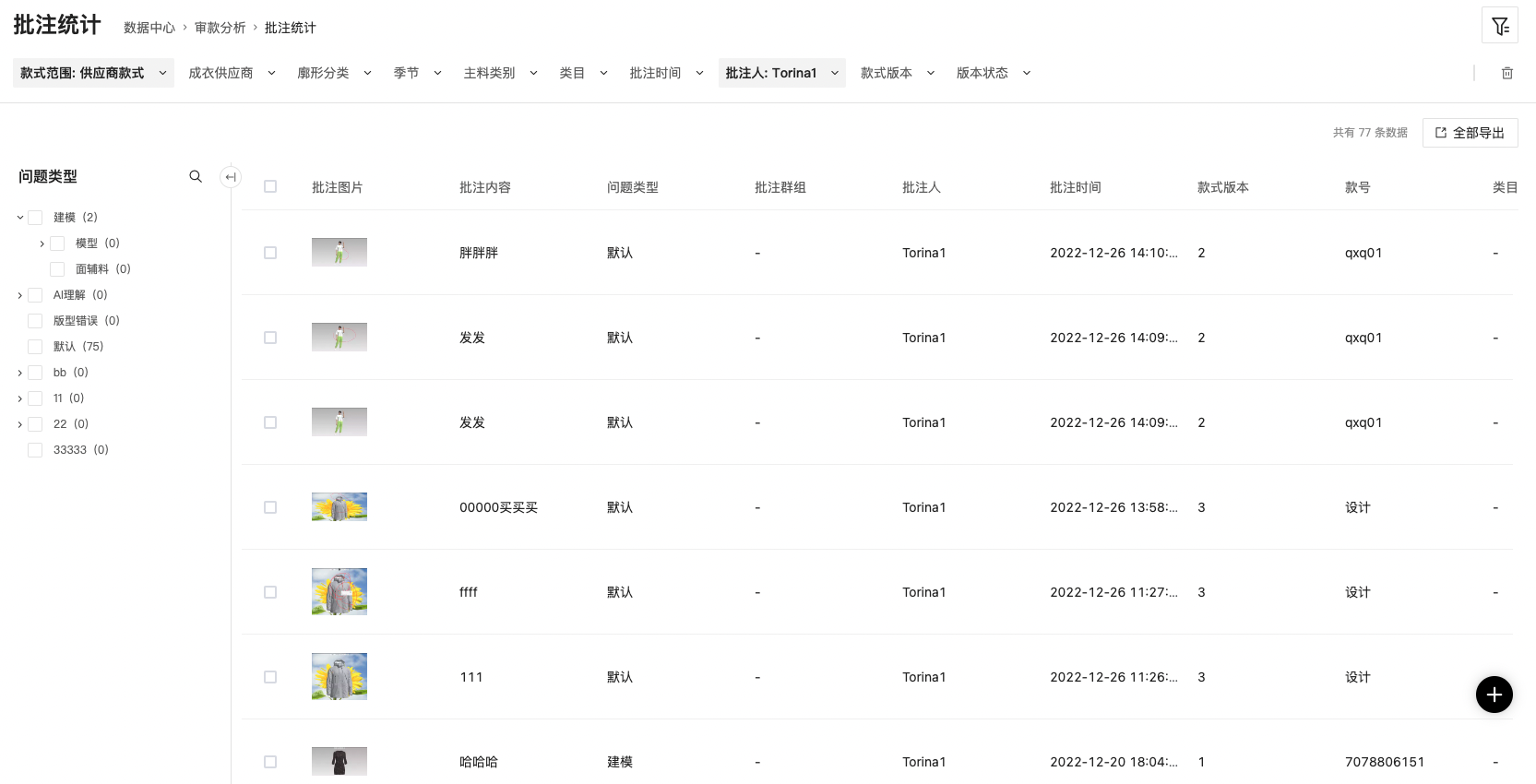Expand the 模型 tree node
1536x784 pixels.
tap(42, 244)
